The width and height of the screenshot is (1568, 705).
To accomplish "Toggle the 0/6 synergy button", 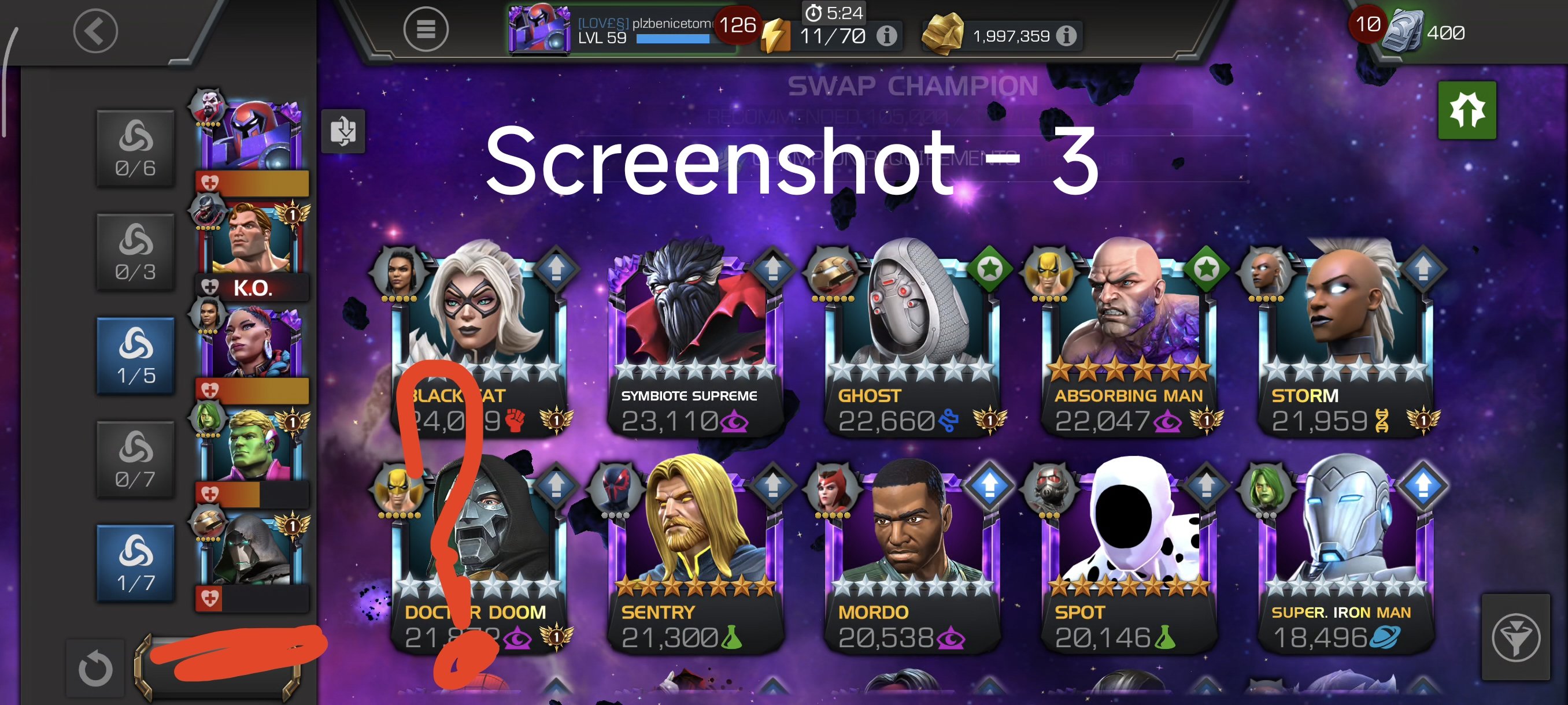I will click(136, 148).
